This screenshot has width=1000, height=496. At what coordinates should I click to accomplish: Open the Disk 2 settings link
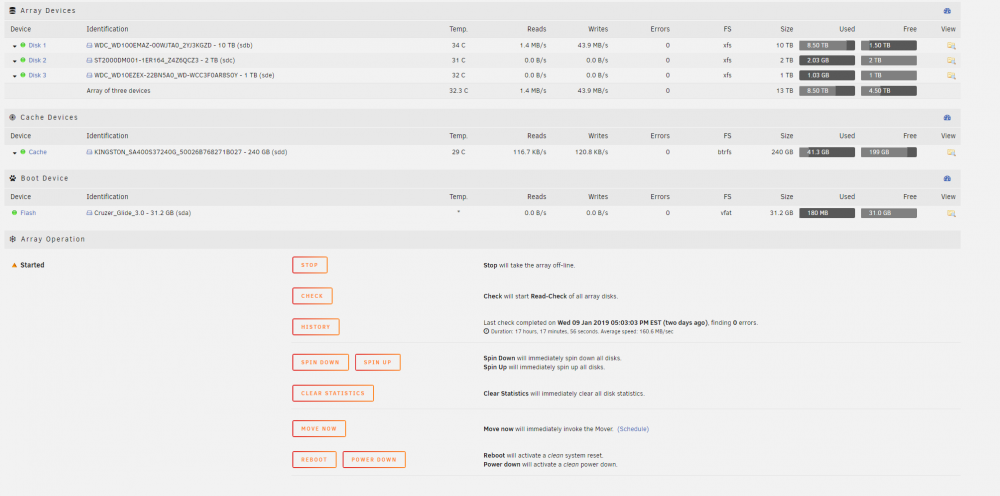(37, 61)
